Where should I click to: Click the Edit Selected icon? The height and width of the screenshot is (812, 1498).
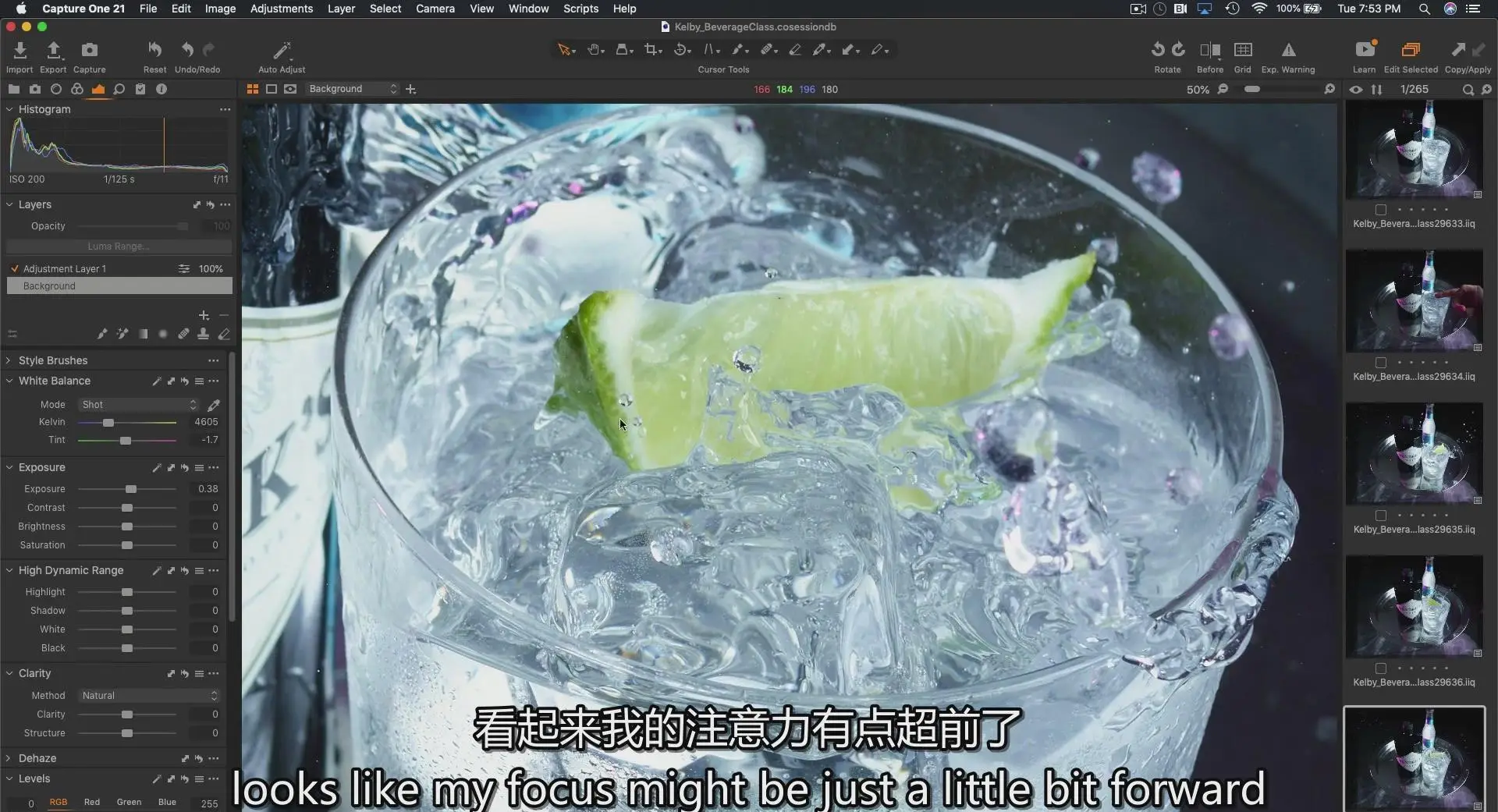pos(1411,50)
